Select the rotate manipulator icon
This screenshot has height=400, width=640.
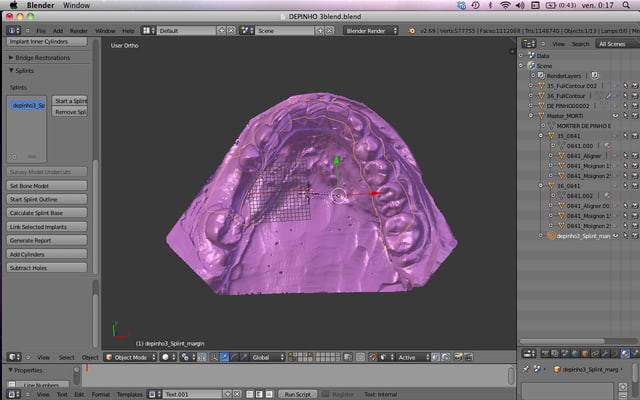234,357
